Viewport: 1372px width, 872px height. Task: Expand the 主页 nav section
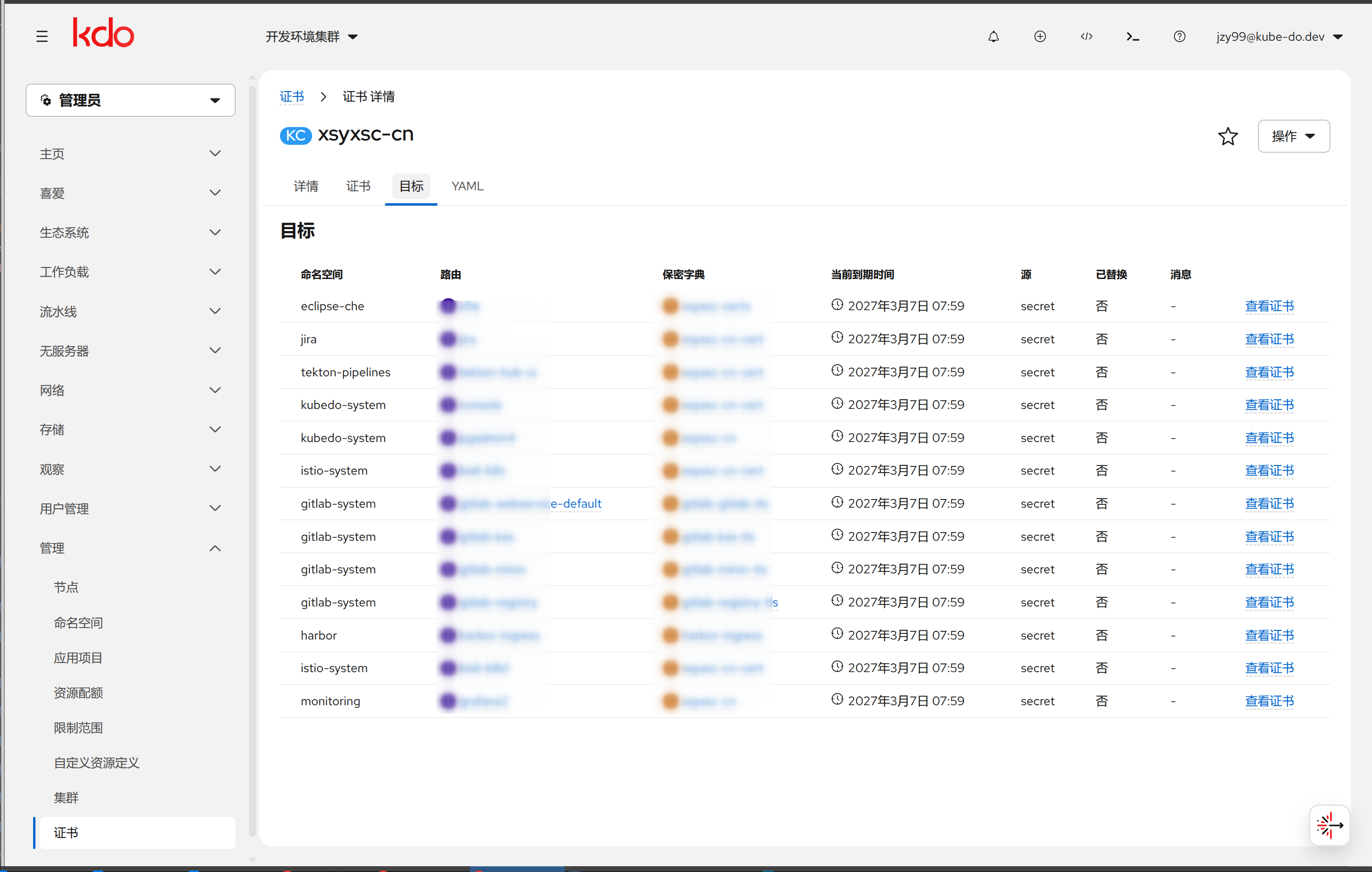pos(130,153)
